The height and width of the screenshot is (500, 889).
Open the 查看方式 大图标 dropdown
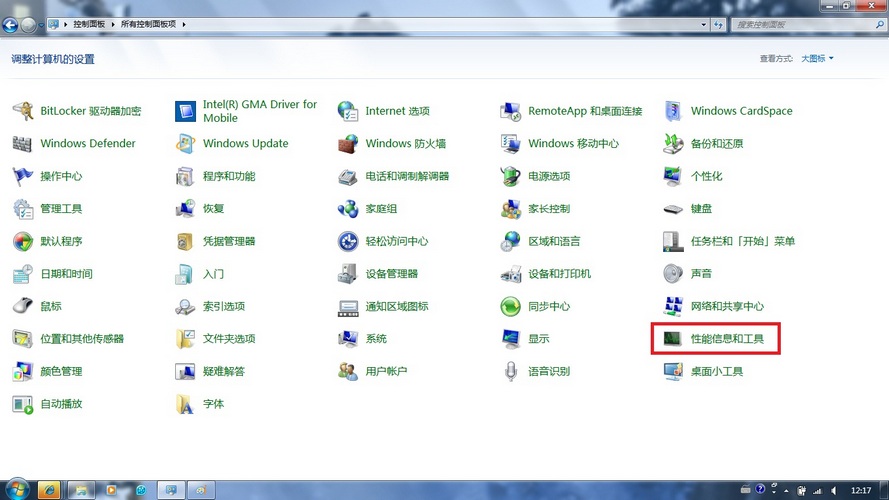tap(817, 58)
